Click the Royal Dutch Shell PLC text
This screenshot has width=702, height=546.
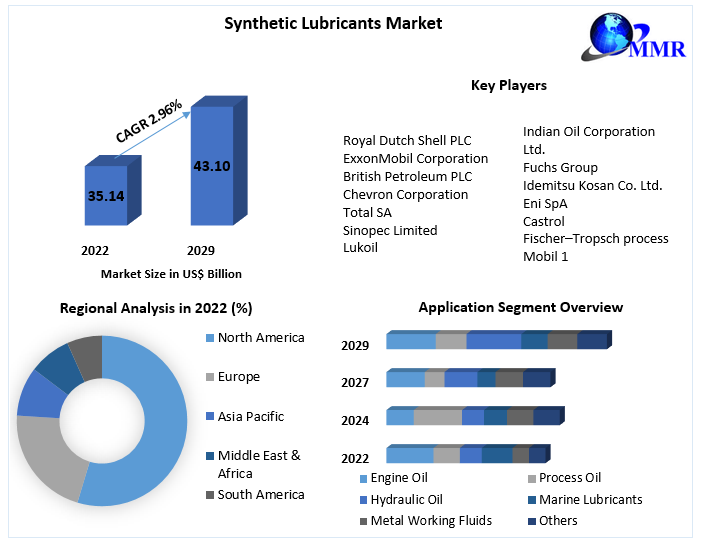pos(407,141)
